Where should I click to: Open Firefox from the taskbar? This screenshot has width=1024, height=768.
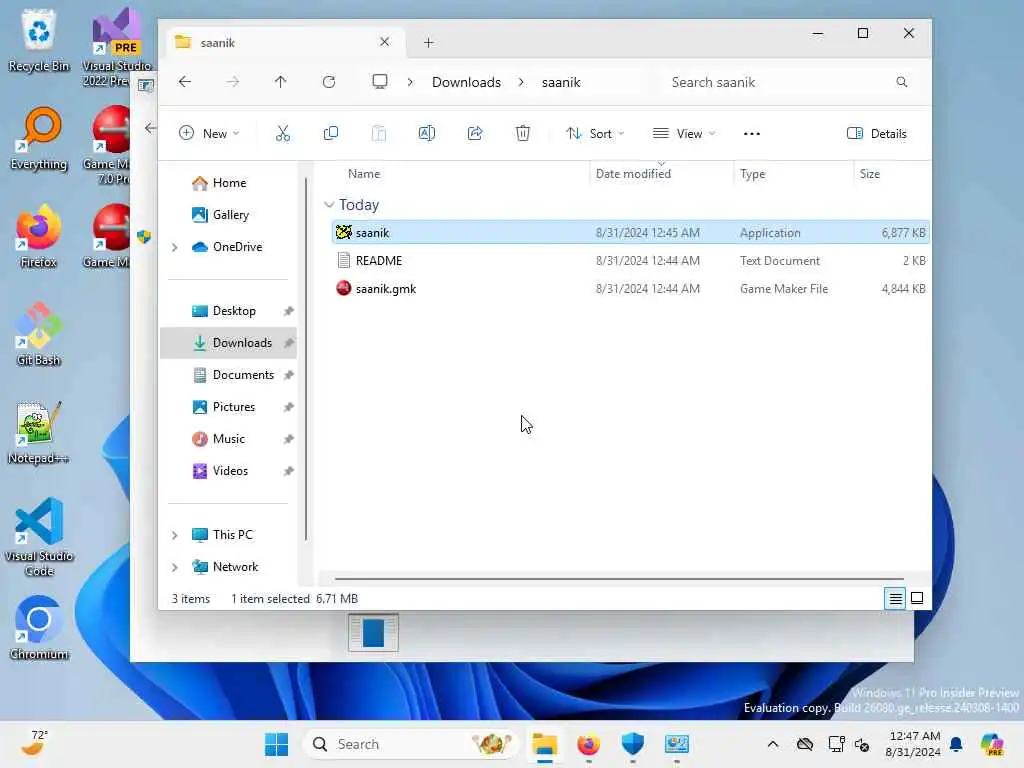[588, 744]
